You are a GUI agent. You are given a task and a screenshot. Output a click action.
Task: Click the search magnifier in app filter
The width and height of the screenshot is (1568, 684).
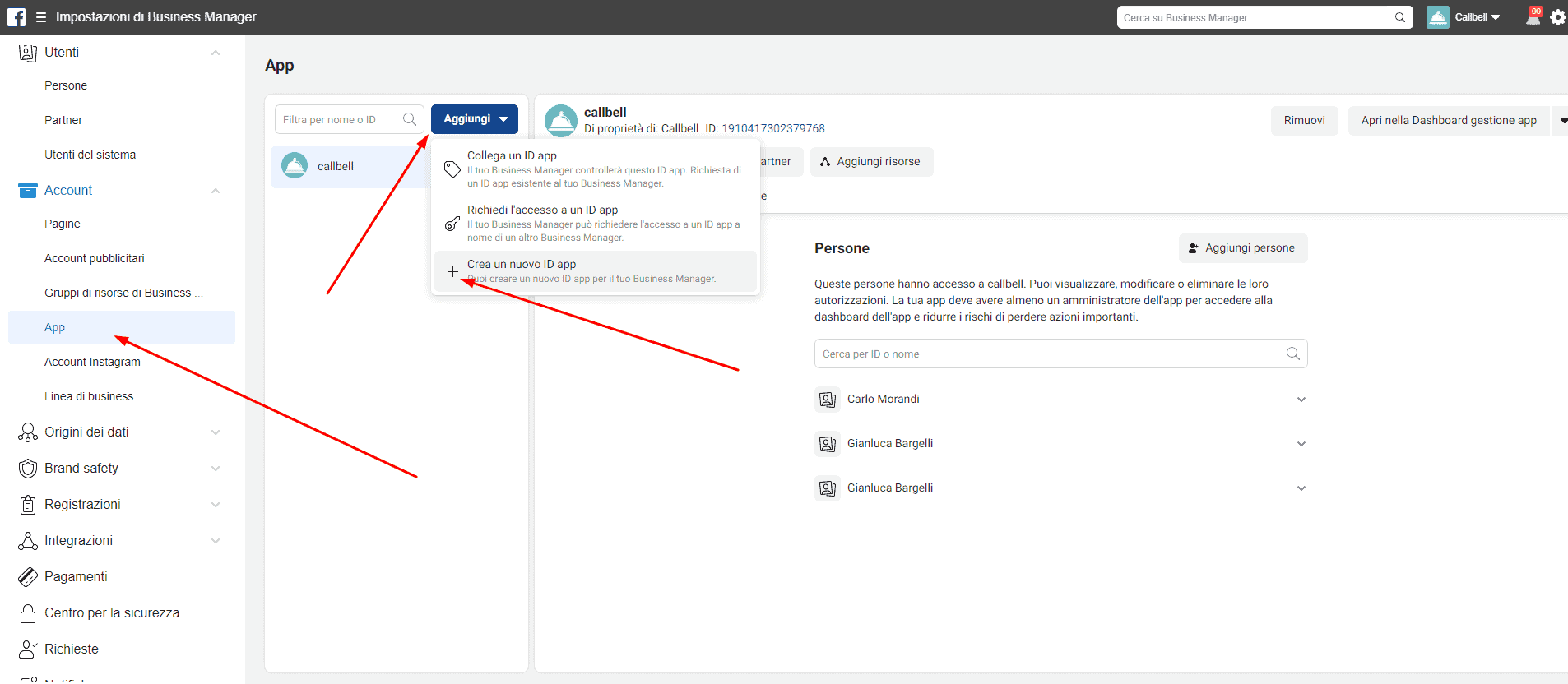(x=410, y=120)
